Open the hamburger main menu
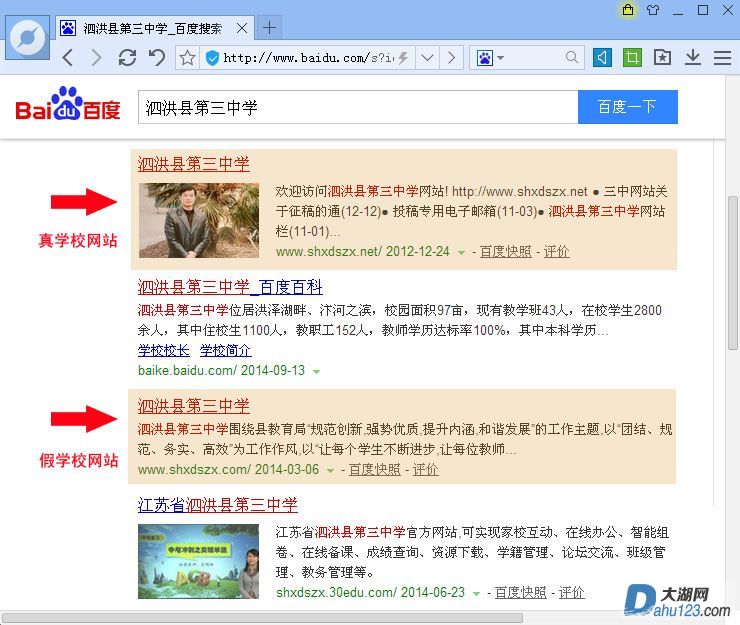The image size is (740, 625). click(x=723, y=58)
